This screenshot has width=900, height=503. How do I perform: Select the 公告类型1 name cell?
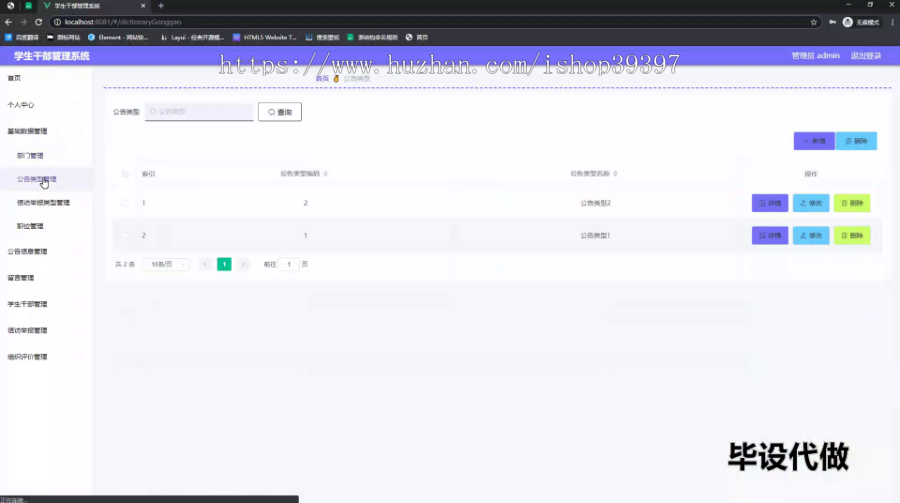[595, 235]
